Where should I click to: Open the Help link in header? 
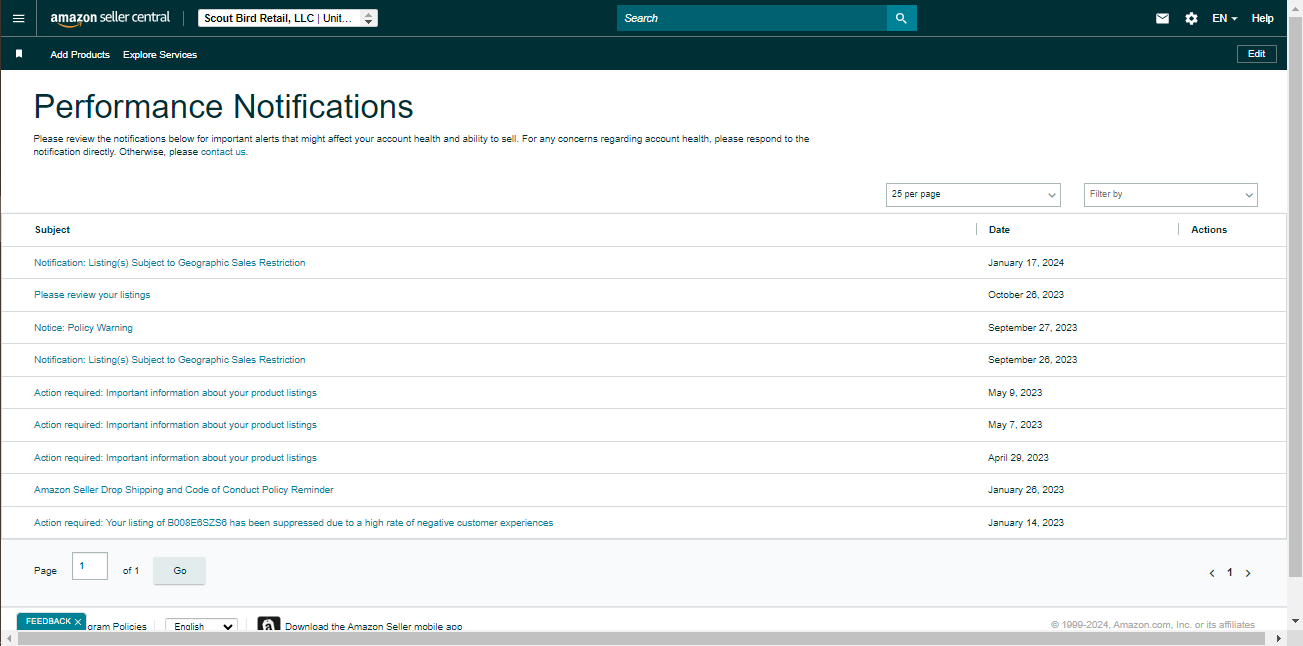(1263, 18)
